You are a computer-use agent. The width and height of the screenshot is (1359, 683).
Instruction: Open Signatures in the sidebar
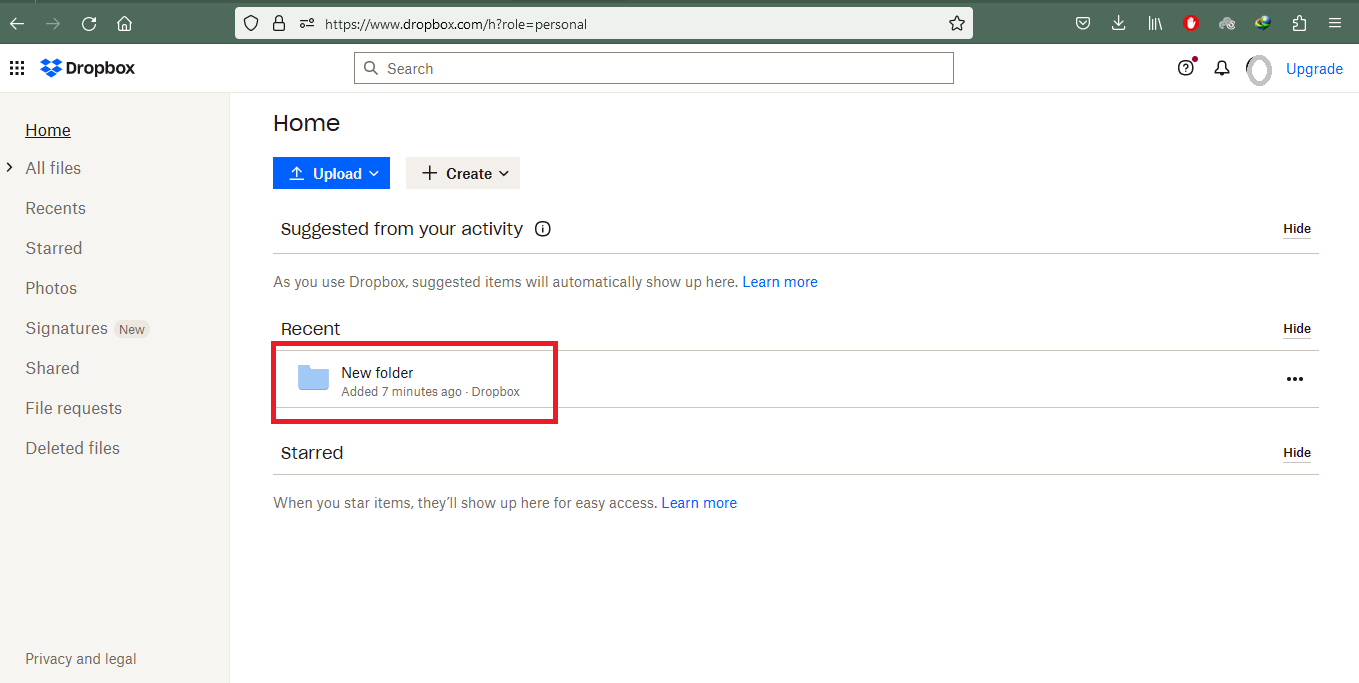(x=66, y=328)
